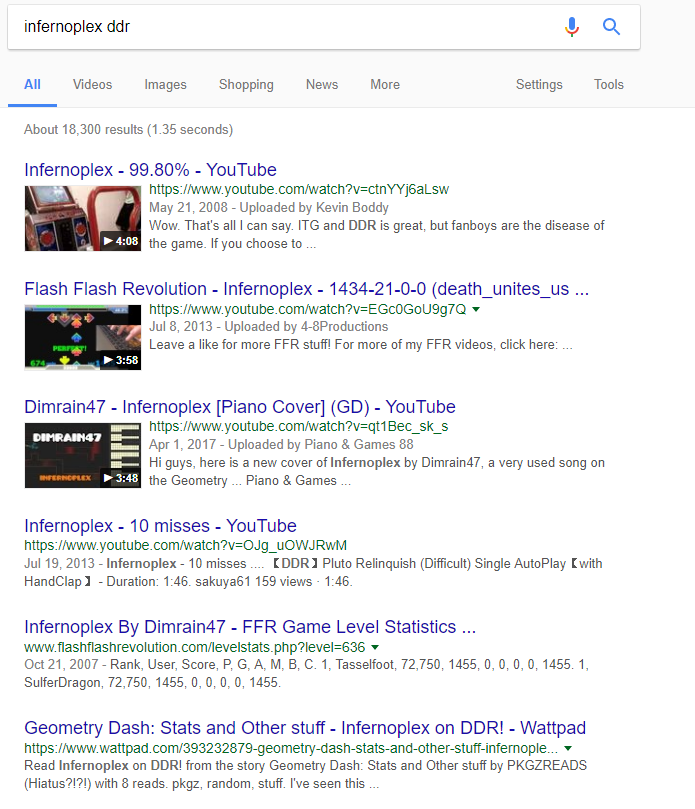The height and width of the screenshot is (809, 695).
Task: Open the Flash Flash Revolution Infernoplex result
Action: 306,289
